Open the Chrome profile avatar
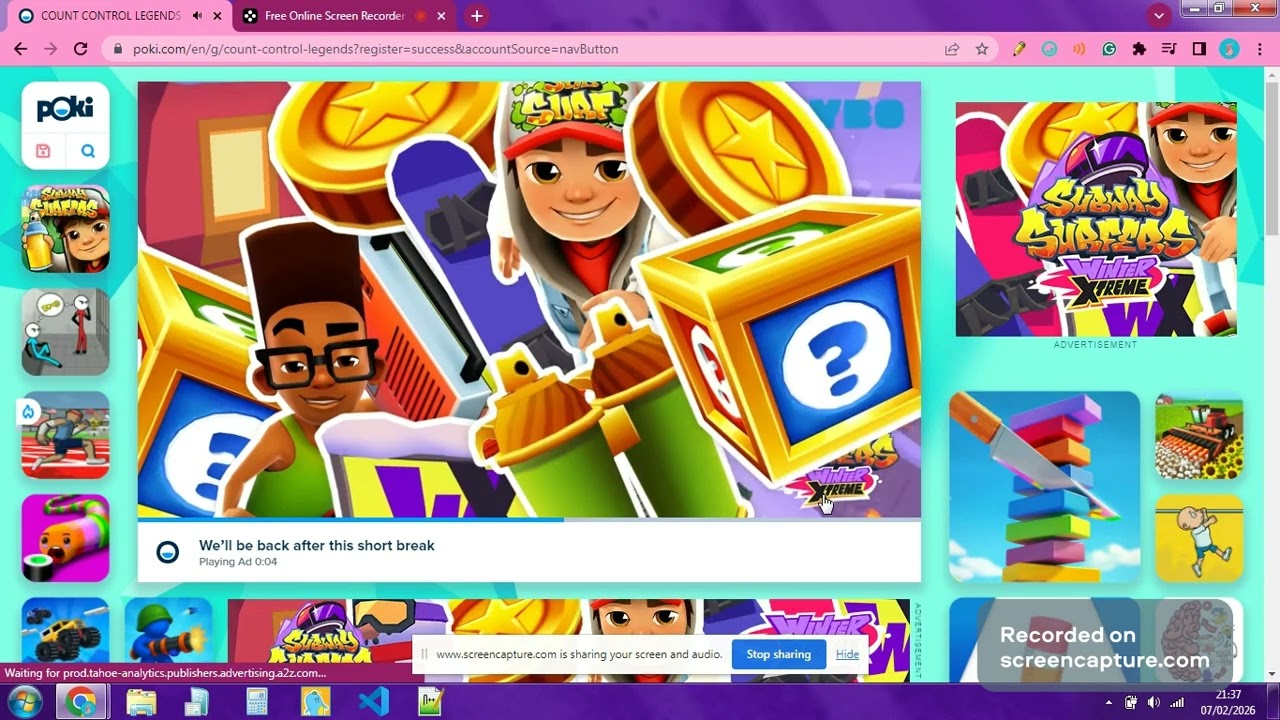1280x720 pixels. point(1229,48)
